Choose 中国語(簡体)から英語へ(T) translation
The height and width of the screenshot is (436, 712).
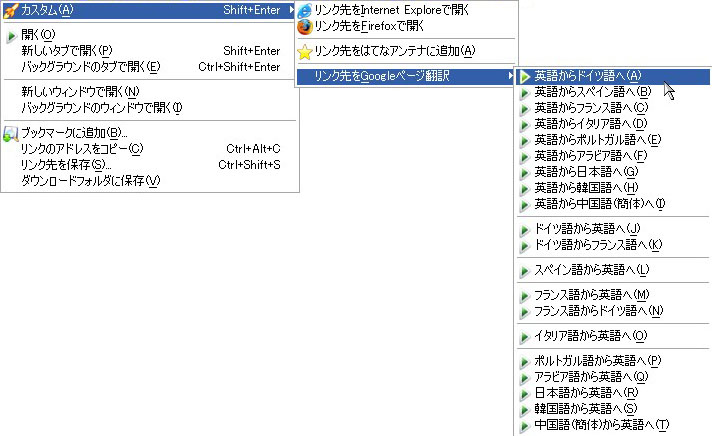pyautogui.click(x=613, y=425)
